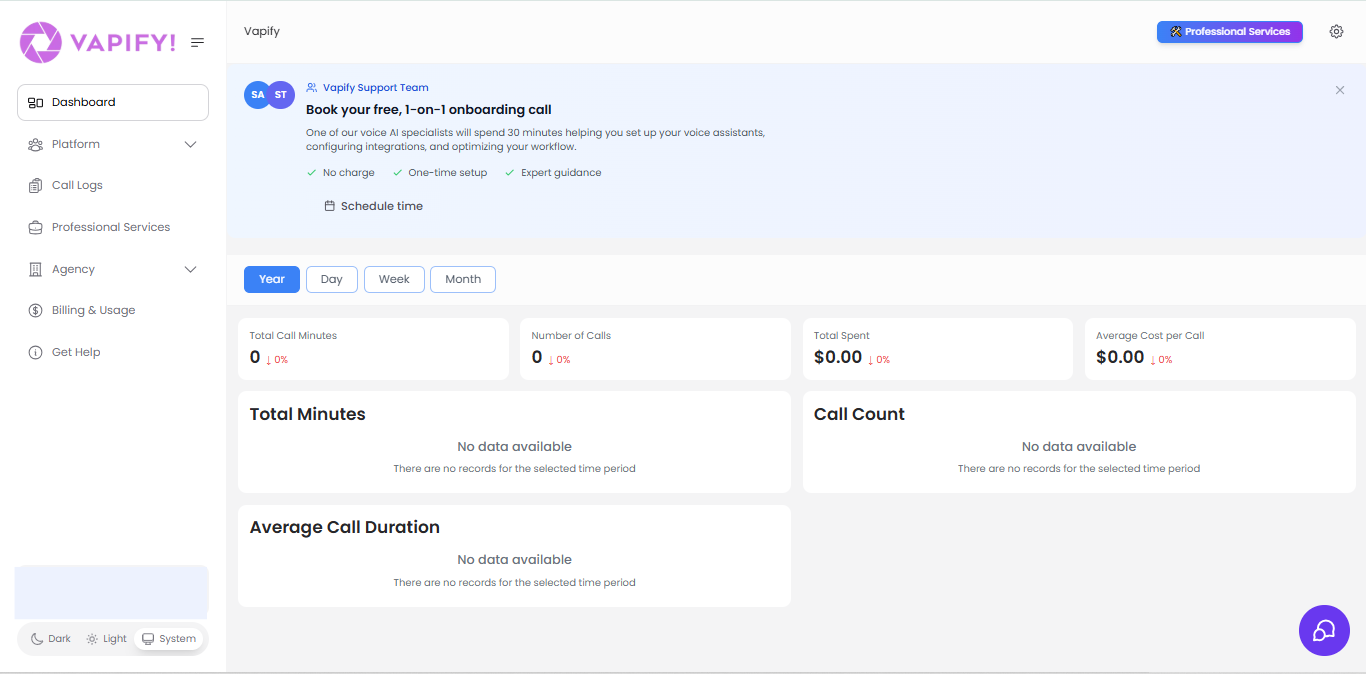Select the Day time range tab
Screen dimensions: 1366x674
click(332, 279)
